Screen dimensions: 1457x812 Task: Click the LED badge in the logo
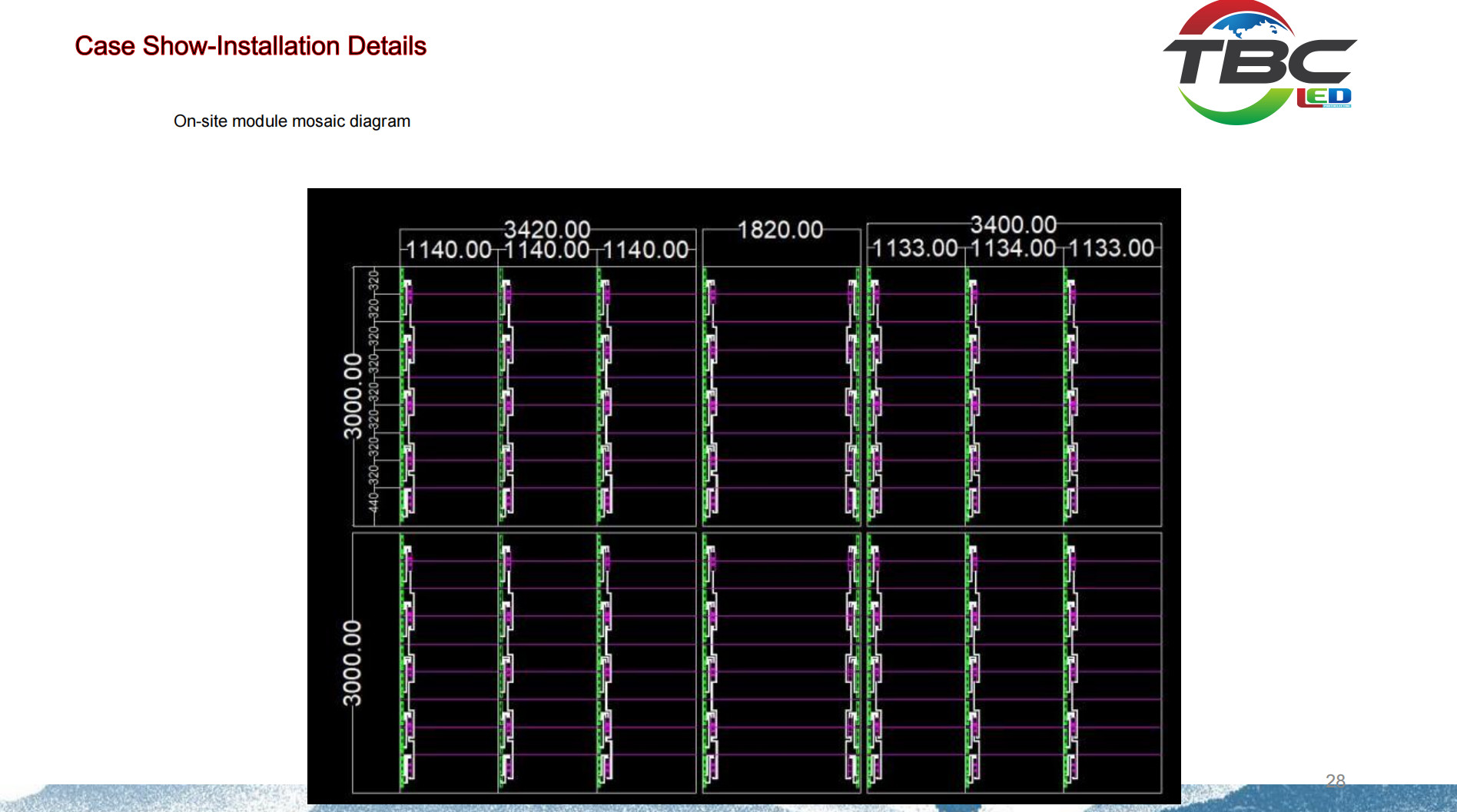coord(1324,97)
